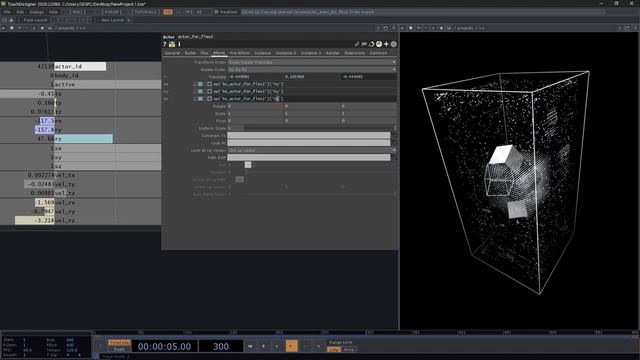This screenshot has height=360, width=640.
Task: Click the Wiki button in top toolbar
Action: [x=77, y=12]
